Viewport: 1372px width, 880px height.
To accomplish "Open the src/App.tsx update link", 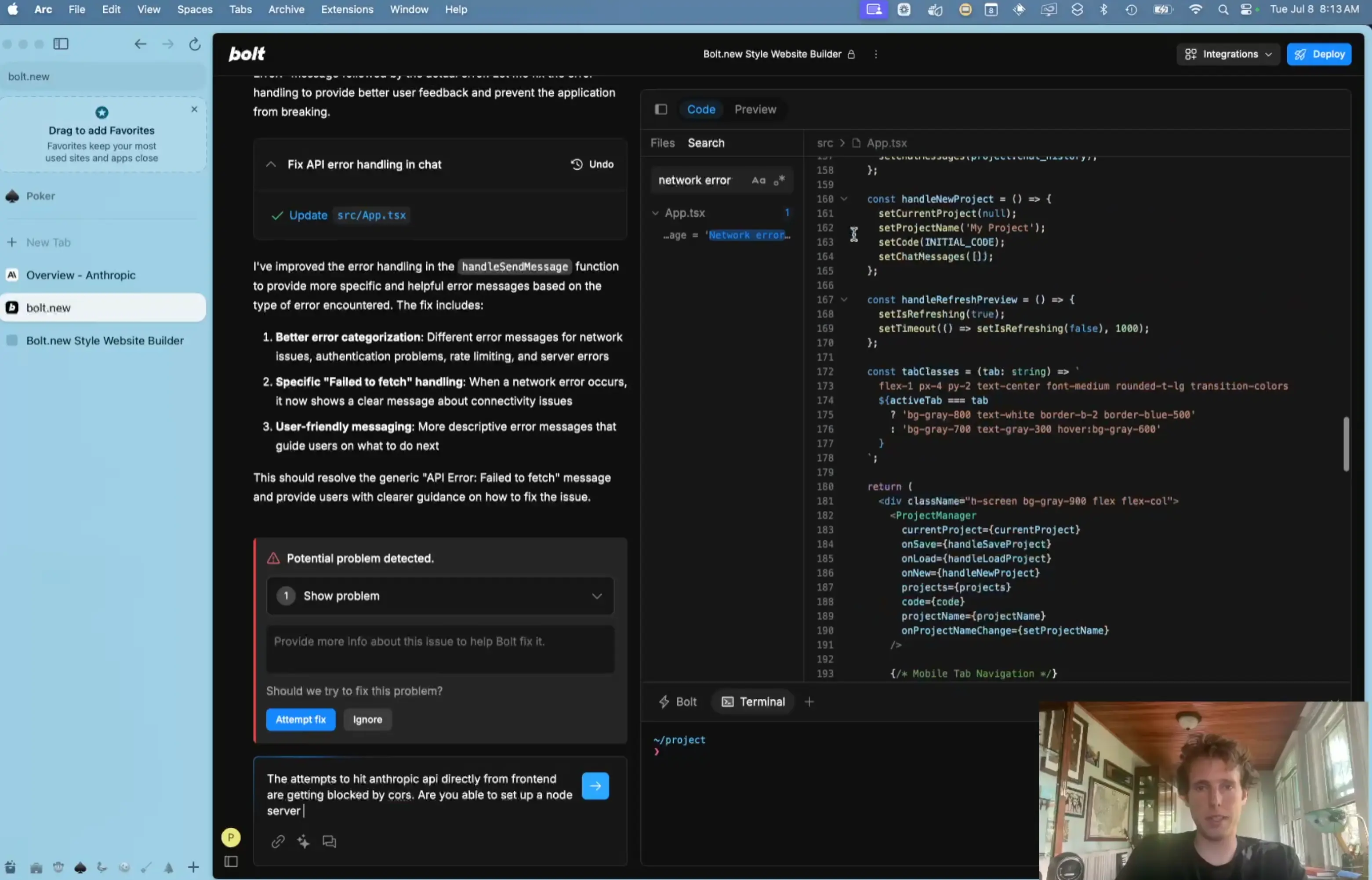I will 371,215.
